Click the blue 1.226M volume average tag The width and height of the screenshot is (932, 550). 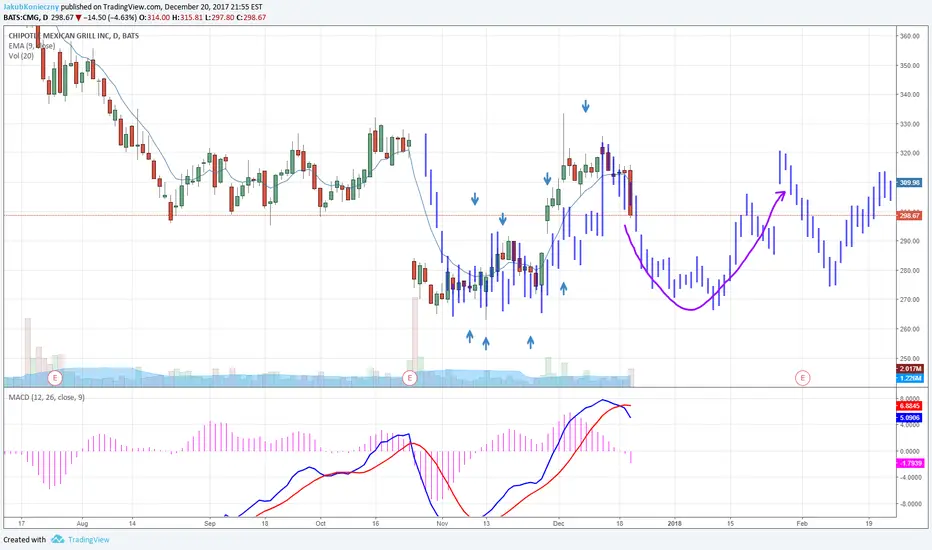[x=909, y=378]
